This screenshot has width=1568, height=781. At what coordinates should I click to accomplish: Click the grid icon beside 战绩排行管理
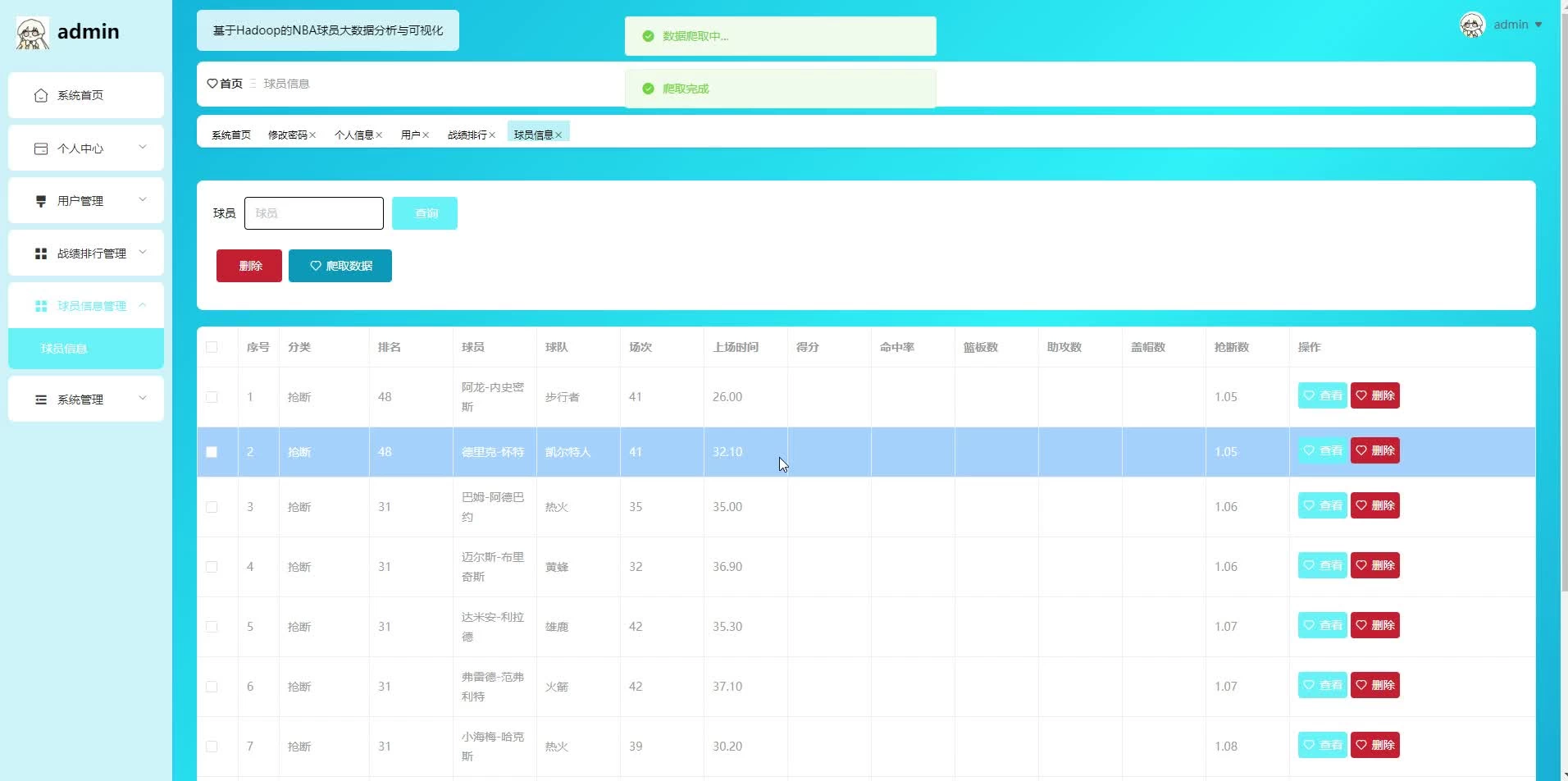tap(41, 253)
